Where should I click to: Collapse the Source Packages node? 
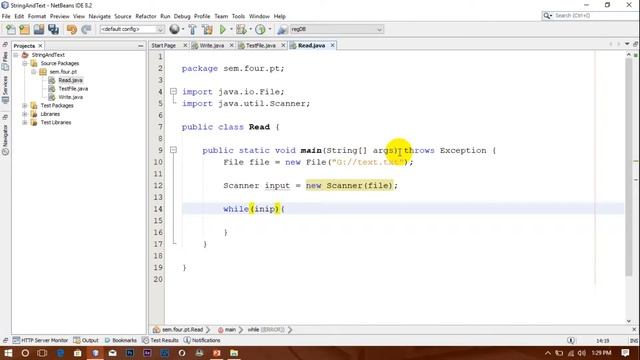tap(25, 63)
